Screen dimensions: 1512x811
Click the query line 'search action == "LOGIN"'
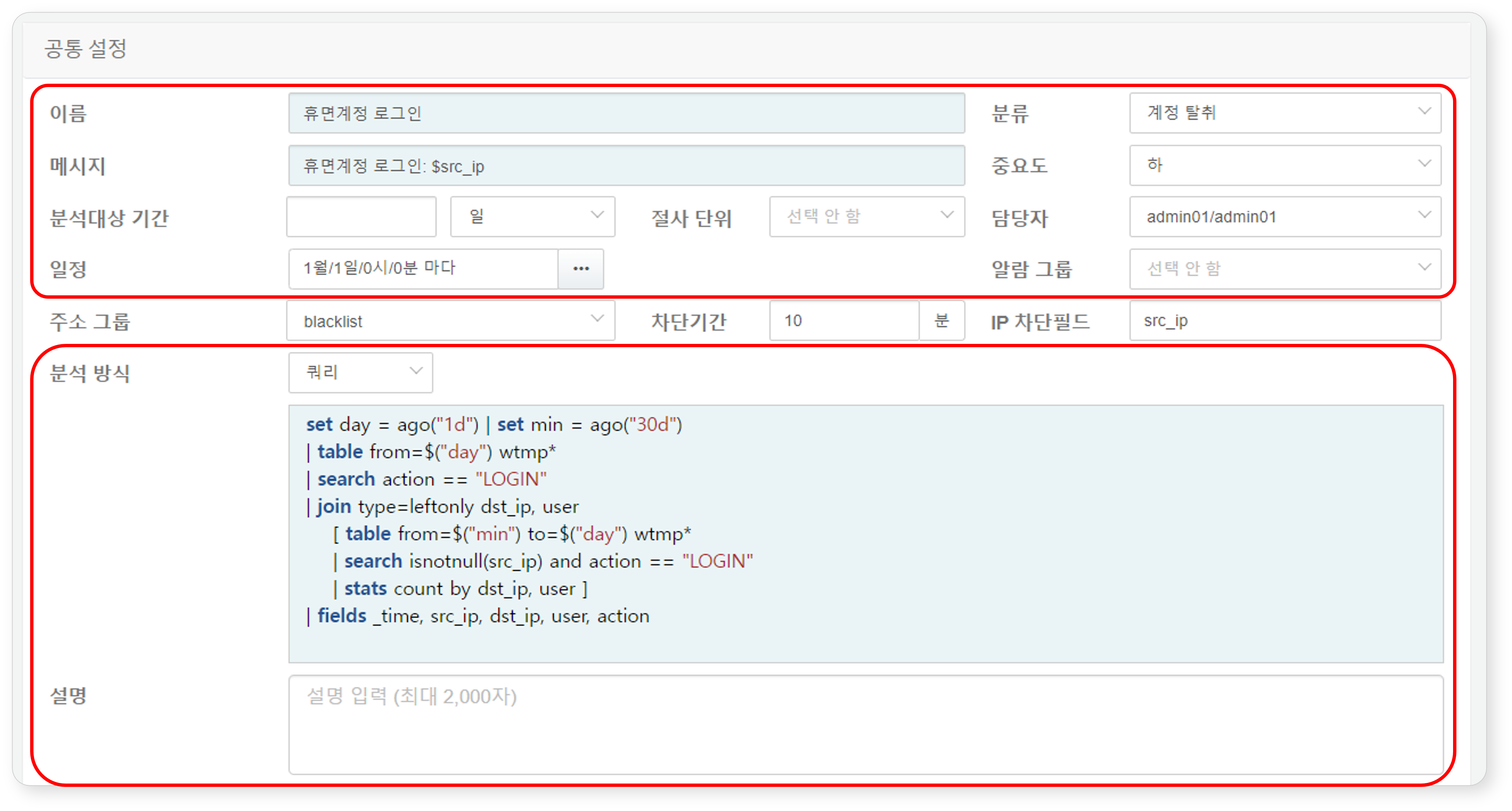426,479
